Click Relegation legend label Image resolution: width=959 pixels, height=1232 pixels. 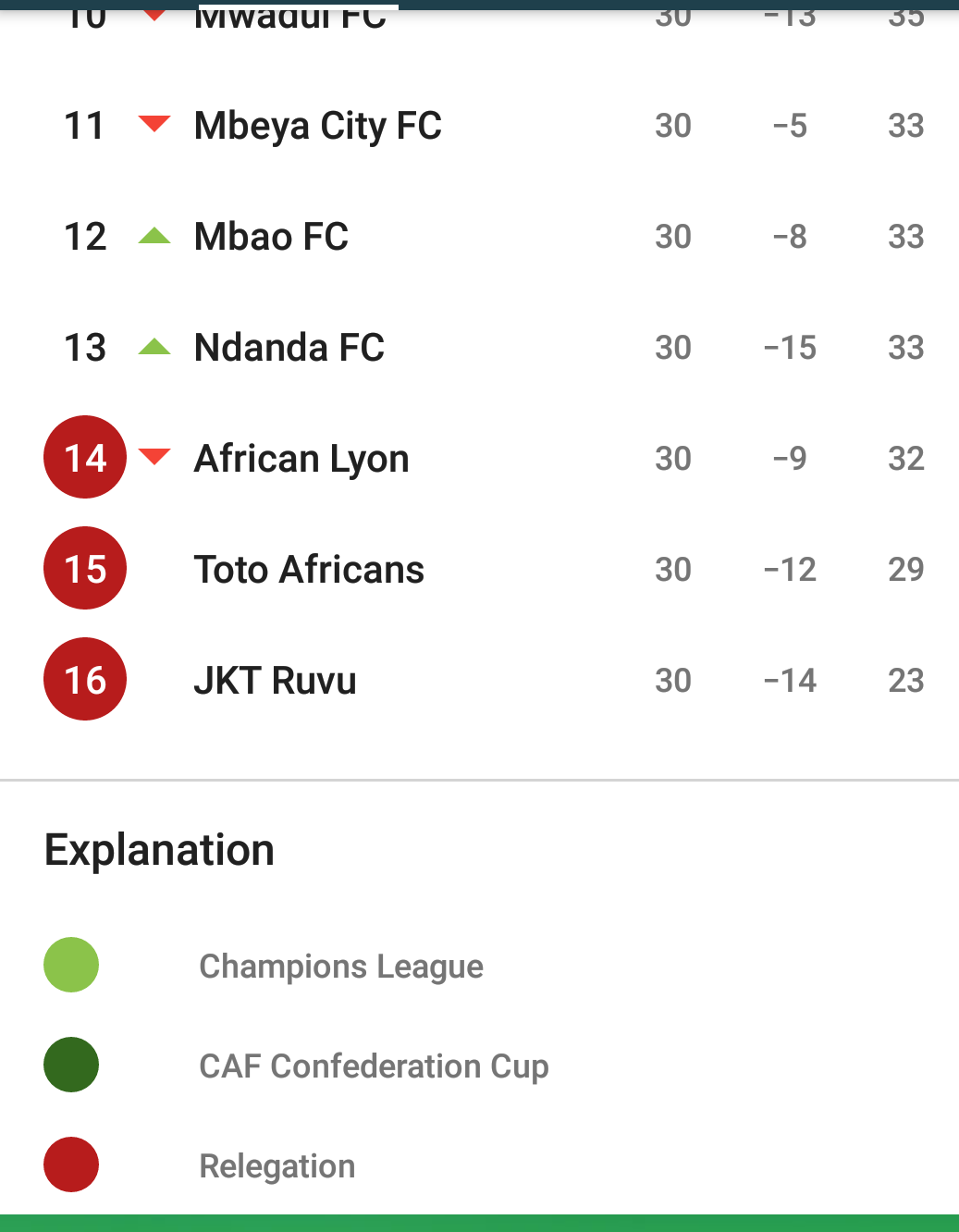277,1166
